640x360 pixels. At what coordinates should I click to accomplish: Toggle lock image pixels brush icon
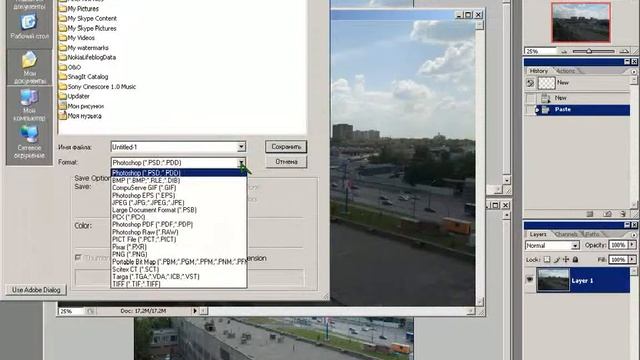(x=557, y=260)
